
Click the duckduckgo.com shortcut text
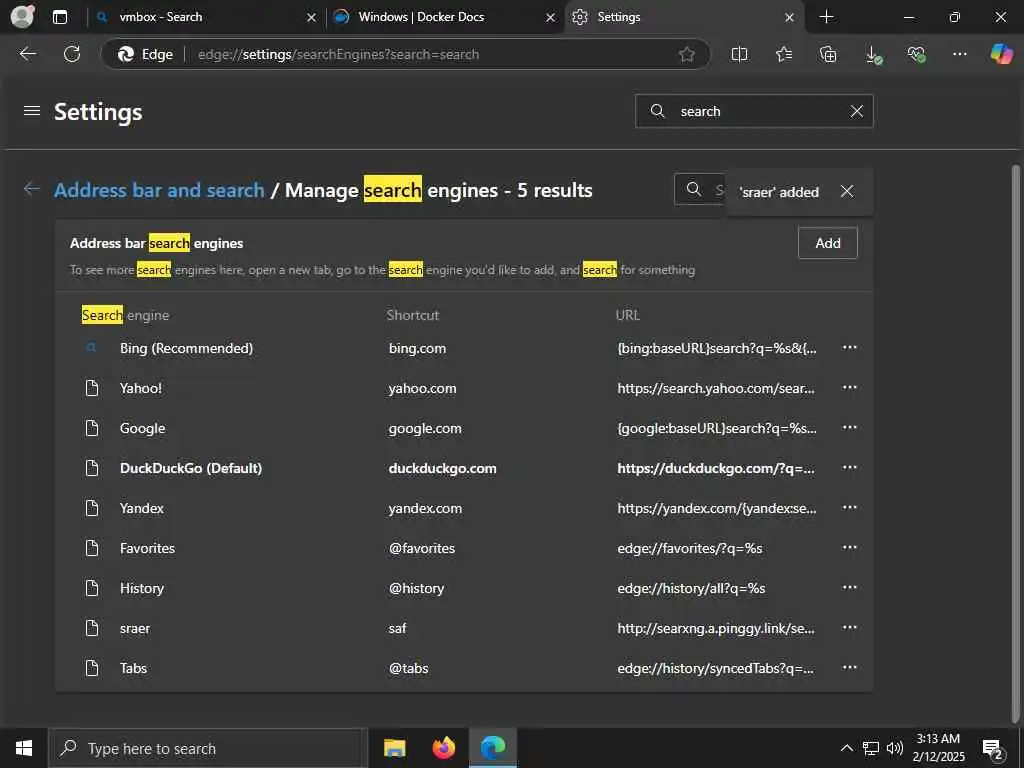click(x=442, y=468)
